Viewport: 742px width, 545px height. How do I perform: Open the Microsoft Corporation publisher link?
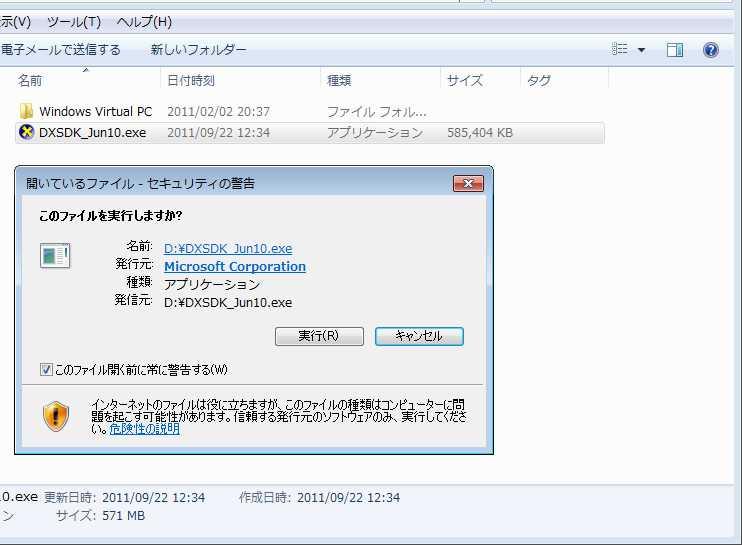point(235,266)
